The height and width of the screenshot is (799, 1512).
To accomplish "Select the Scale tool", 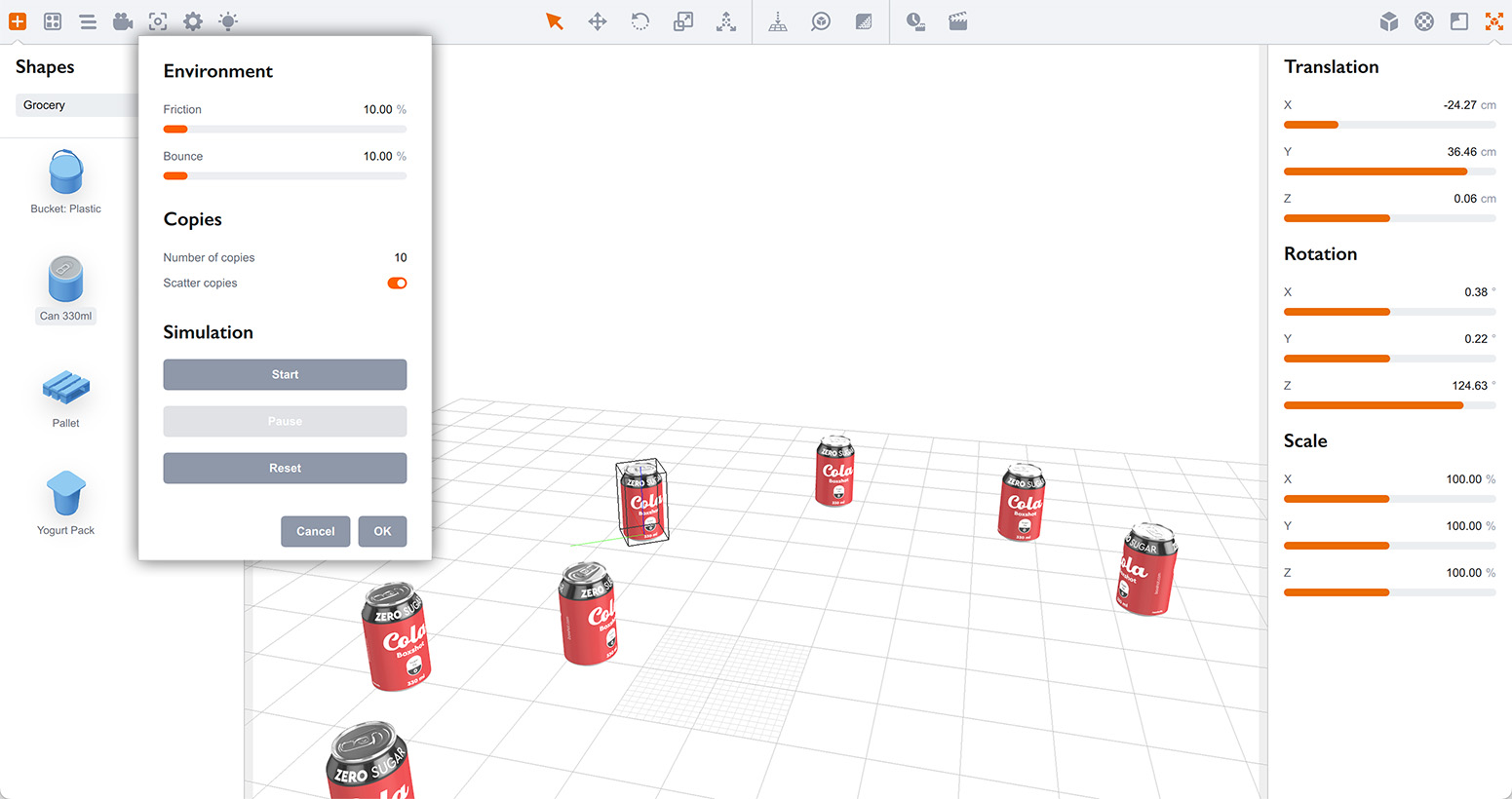I will [x=682, y=20].
